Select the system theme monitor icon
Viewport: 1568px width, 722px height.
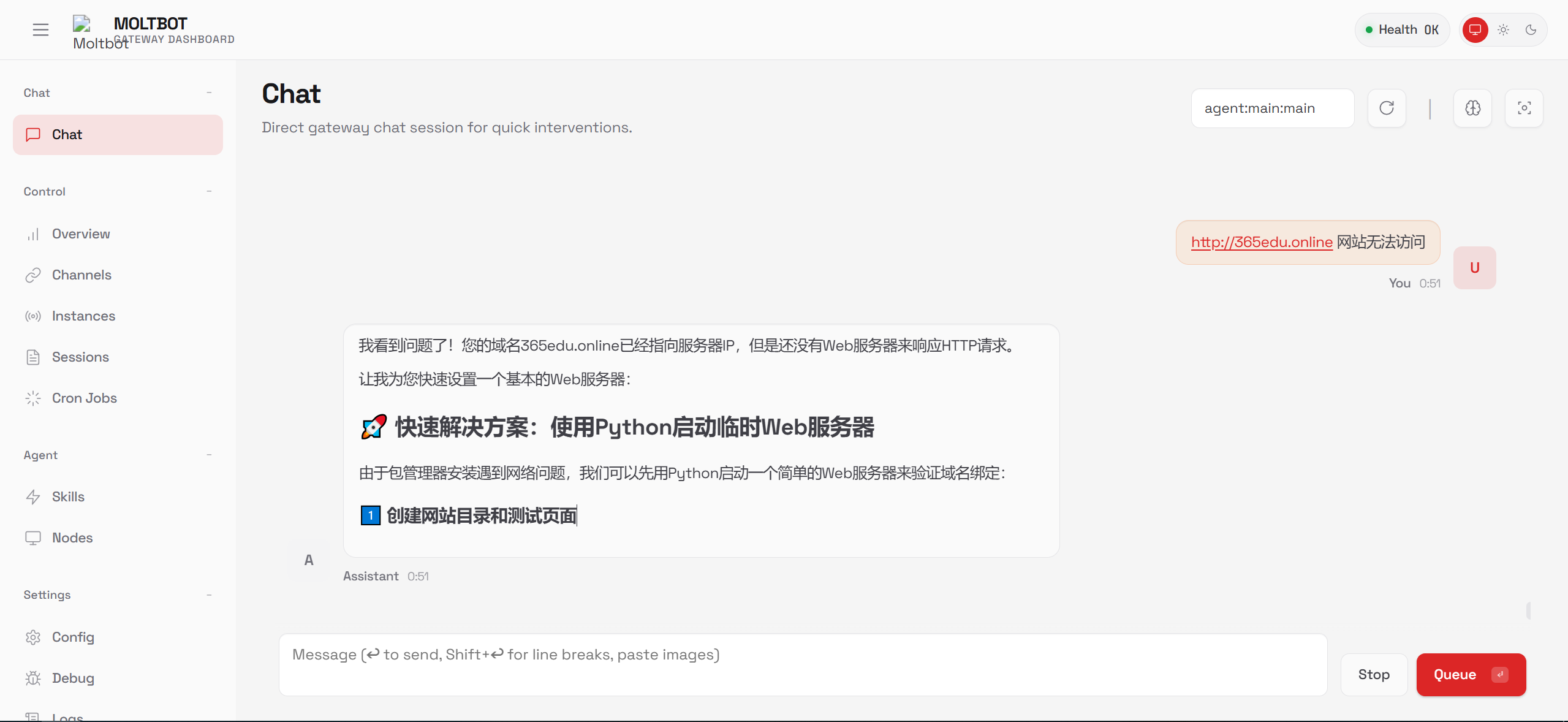(x=1475, y=29)
